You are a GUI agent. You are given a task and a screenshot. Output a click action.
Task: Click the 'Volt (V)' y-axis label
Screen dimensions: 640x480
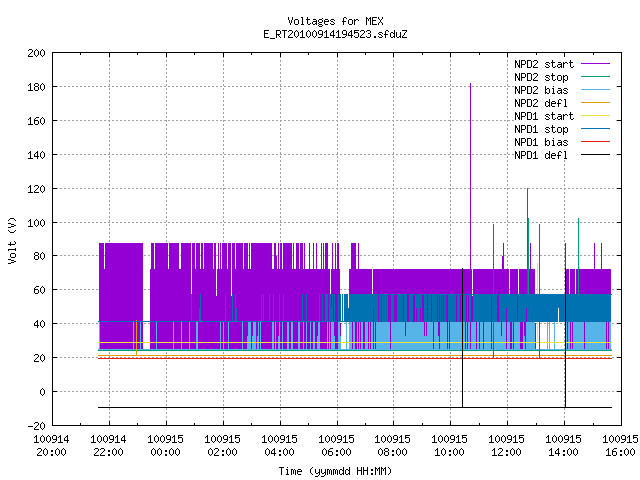(x=12, y=240)
